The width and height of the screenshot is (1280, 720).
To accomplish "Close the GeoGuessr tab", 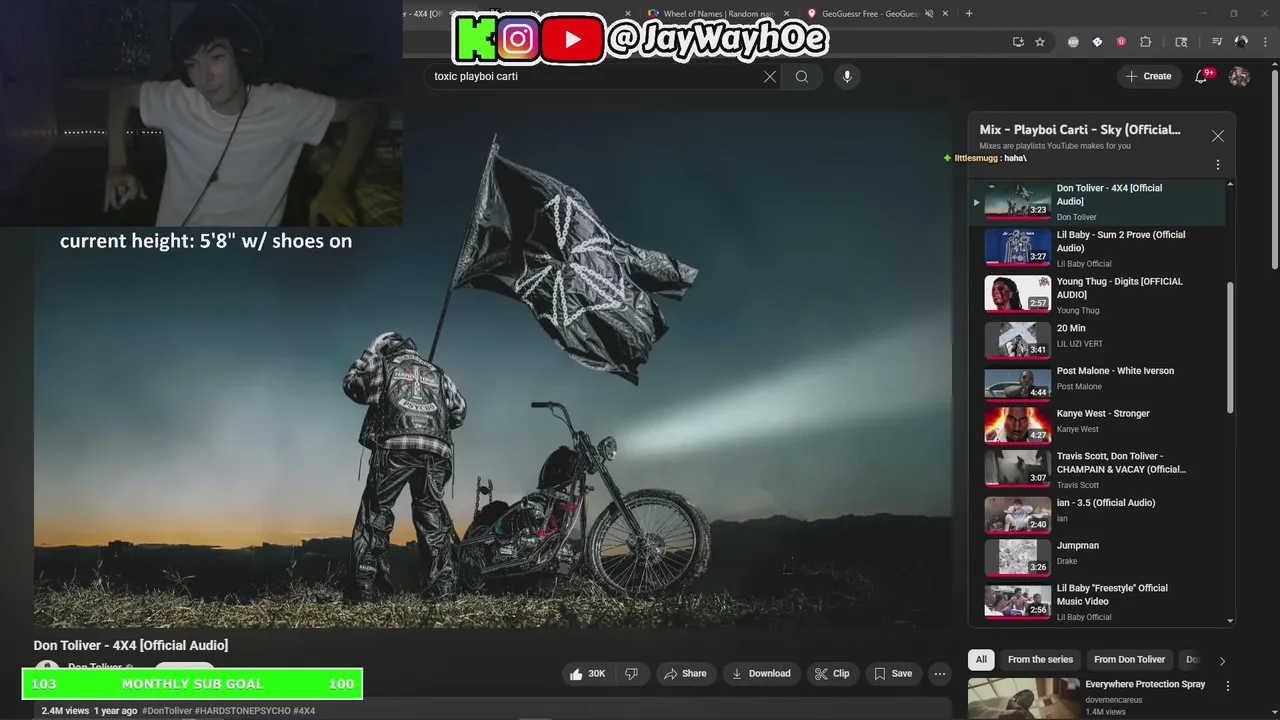I will click(944, 14).
